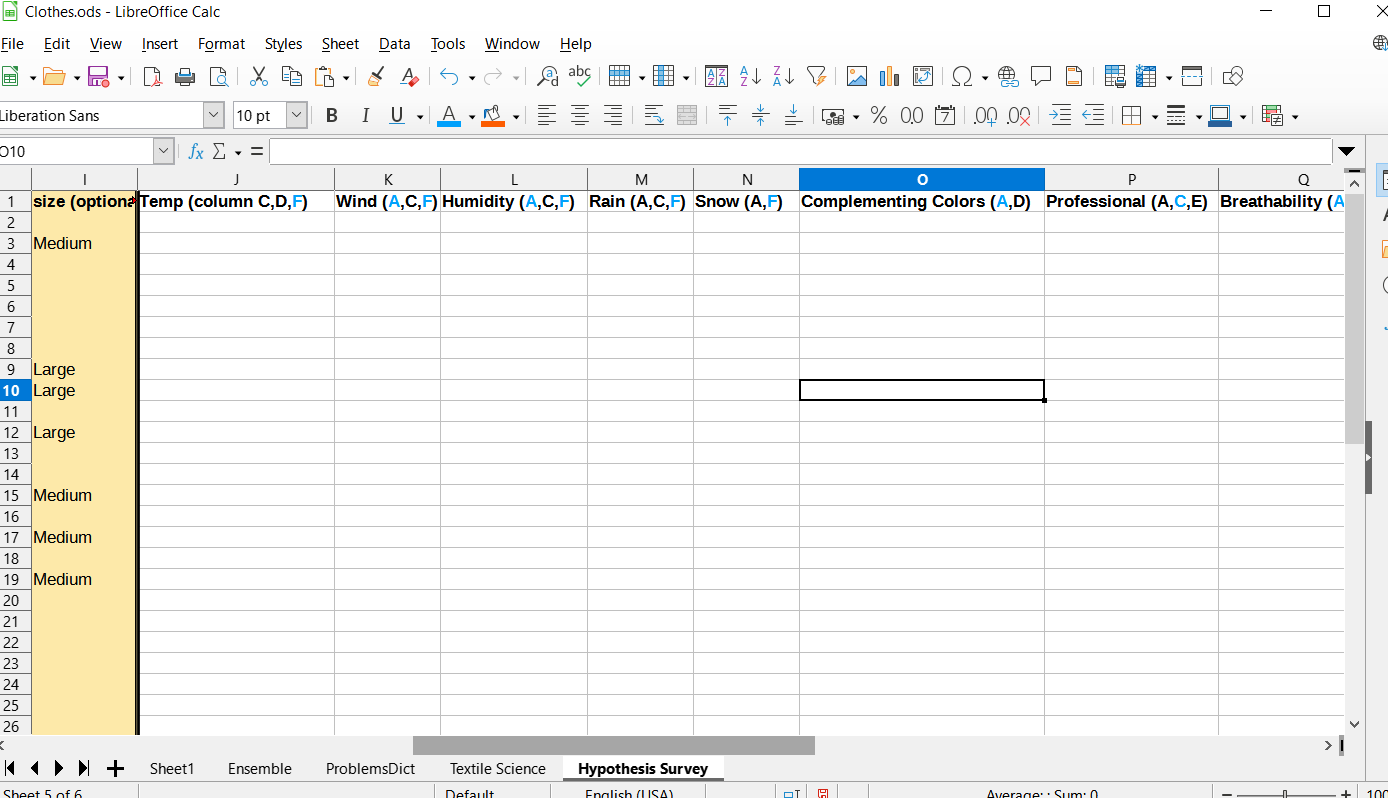Image resolution: width=1388 pixels, height=798 pixels.
Task: Click the formula equals sign button
Action: point(257,152)
